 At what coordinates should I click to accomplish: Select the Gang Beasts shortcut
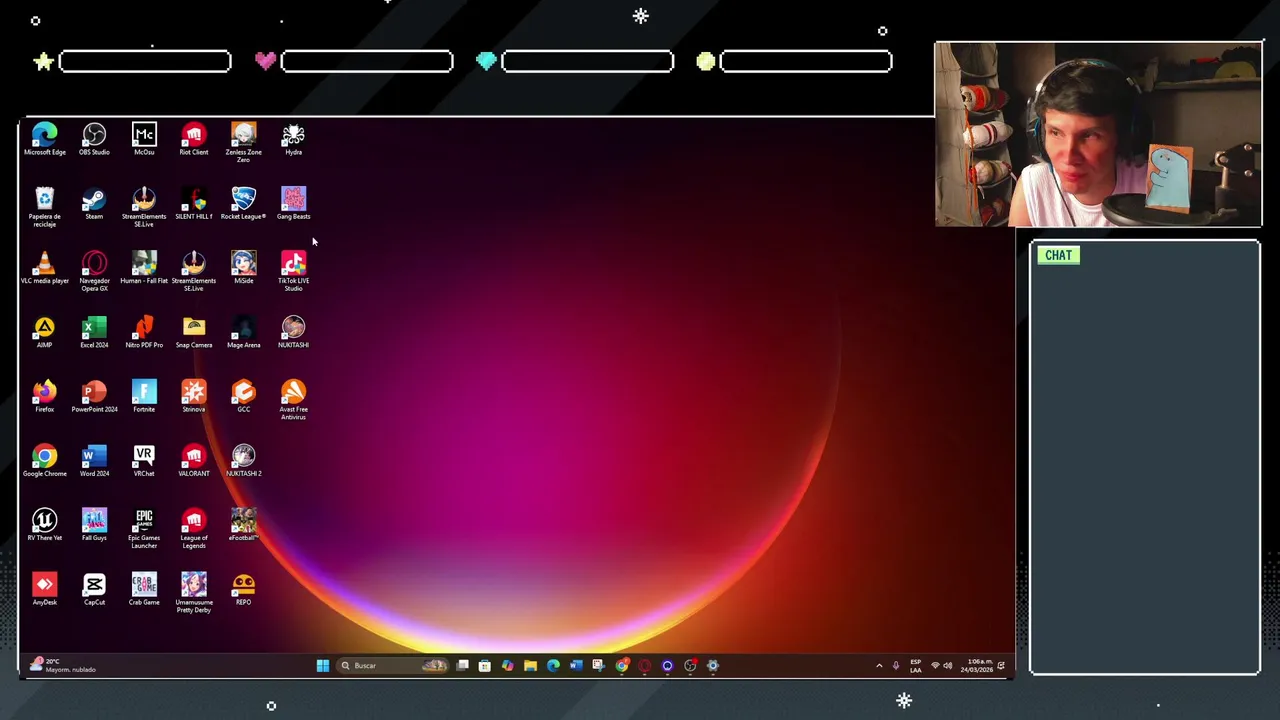pyautogui.click(x=293, y=203)
